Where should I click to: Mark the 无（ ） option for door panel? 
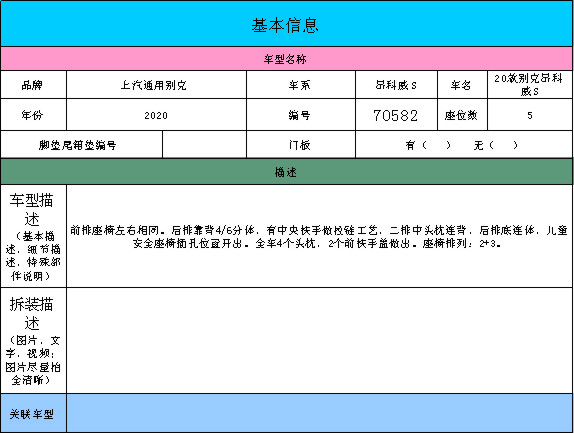click(496, 145)
